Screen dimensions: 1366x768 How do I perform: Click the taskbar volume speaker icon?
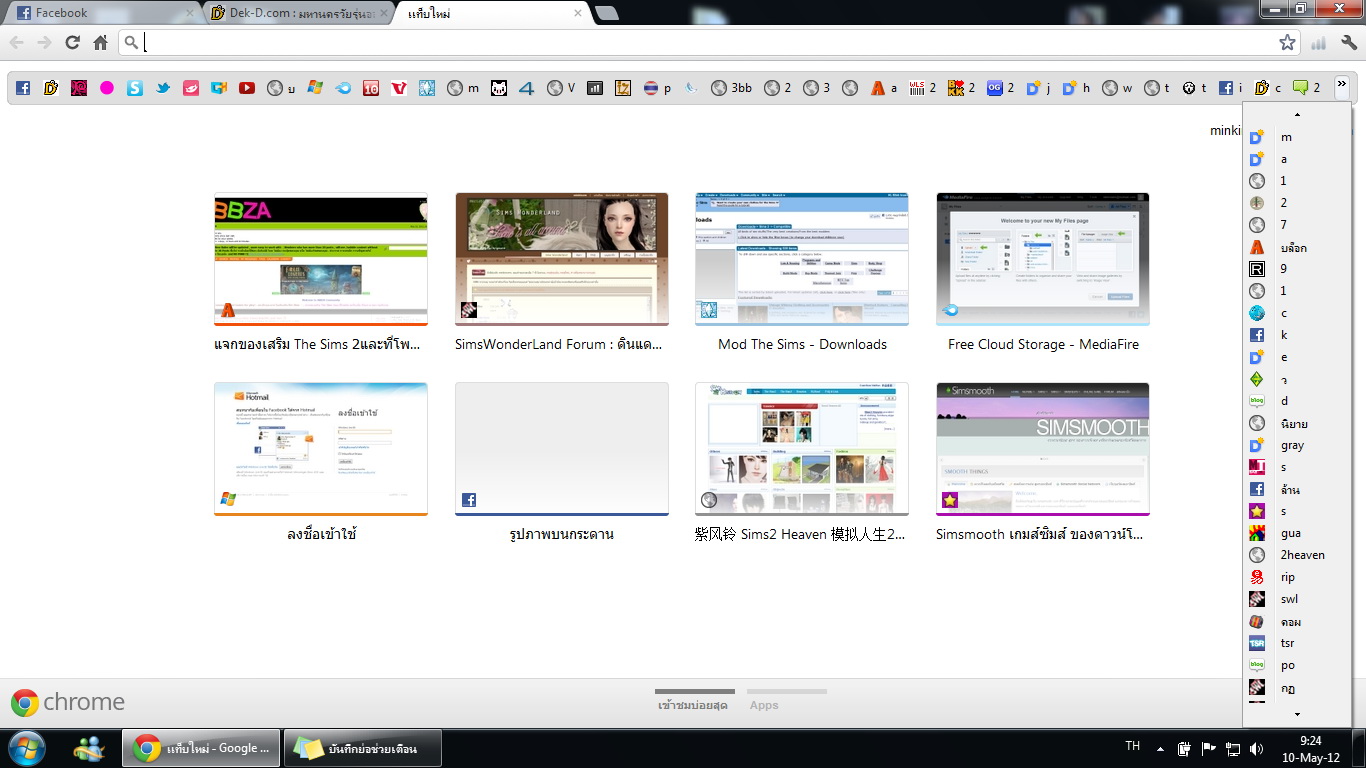(x=1256, y=748)
